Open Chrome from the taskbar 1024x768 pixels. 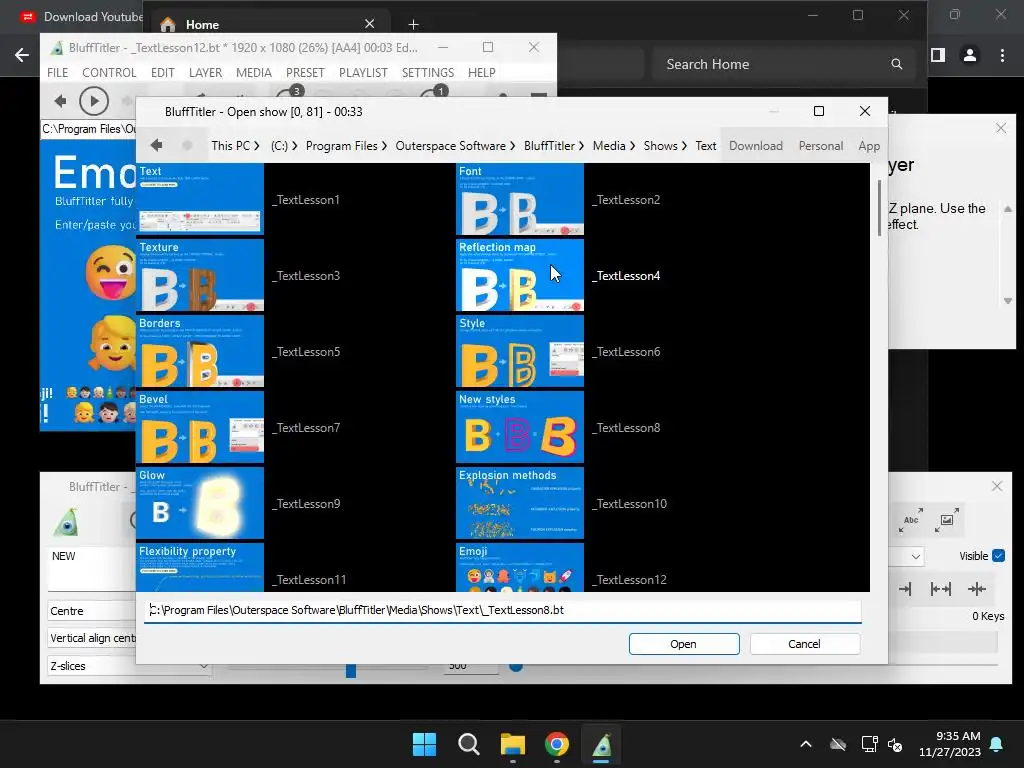pyautogui.click(x=557, y=744)
